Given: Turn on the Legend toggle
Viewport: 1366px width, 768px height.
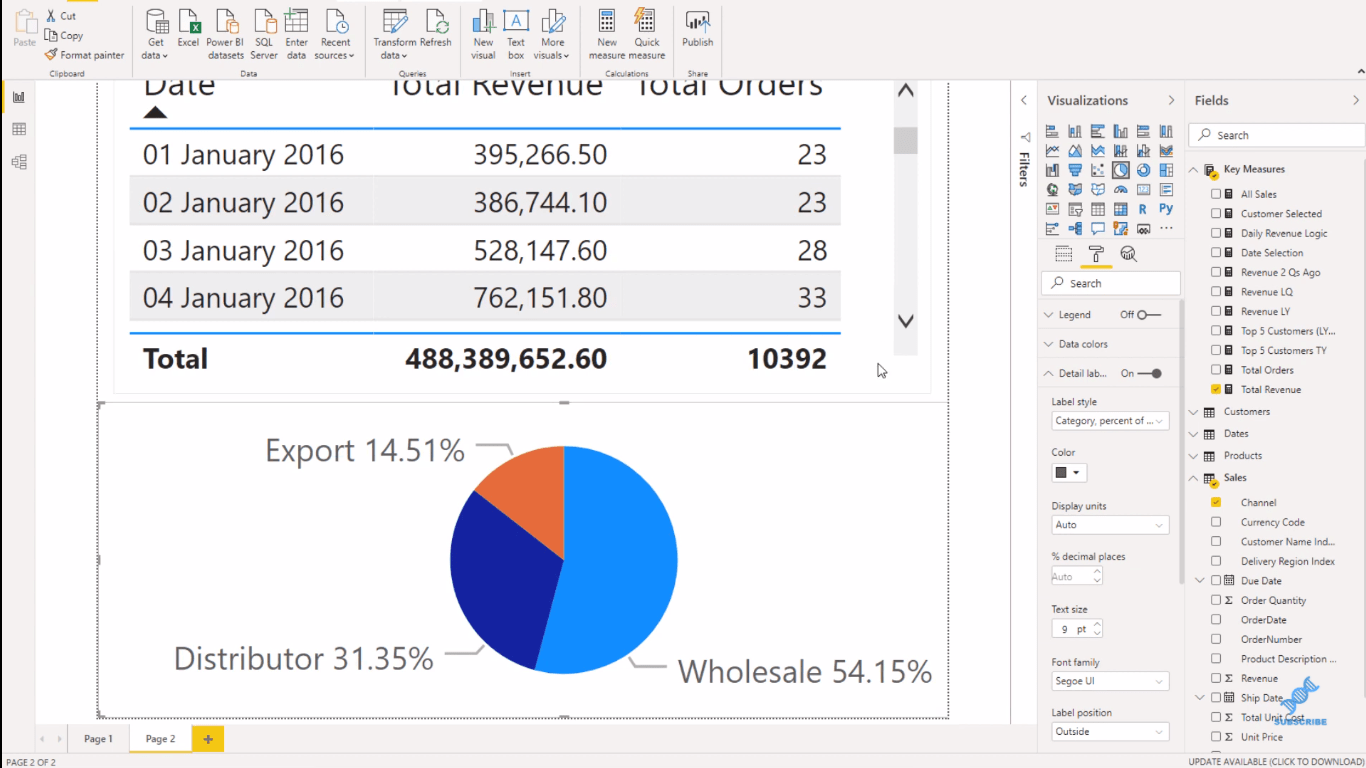Looking at the screenshot, I should coord(1149,315).
